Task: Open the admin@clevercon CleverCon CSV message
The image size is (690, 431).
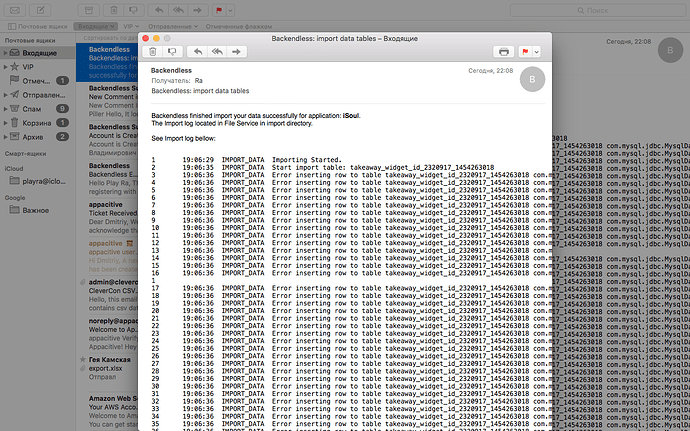Action: click(107, 295)
